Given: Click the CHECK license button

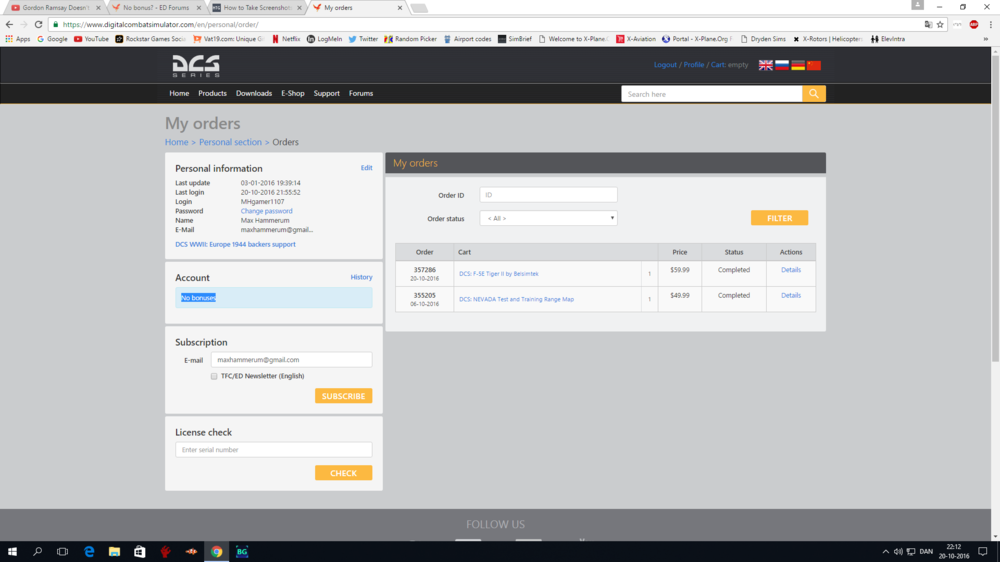Looking at the screenshot, I should pyautogui.click(x=343, y=473).
